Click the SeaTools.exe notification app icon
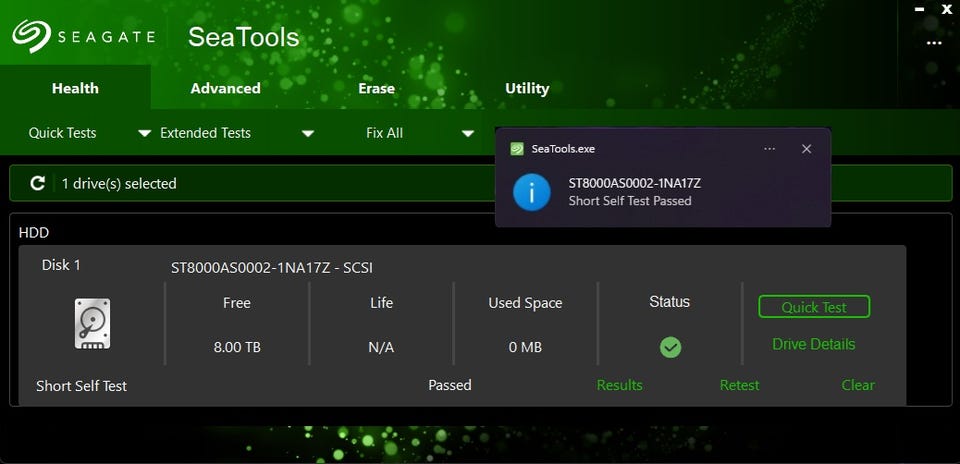The height and width of the screenshot is (464, 960). [x=517, y=149]
